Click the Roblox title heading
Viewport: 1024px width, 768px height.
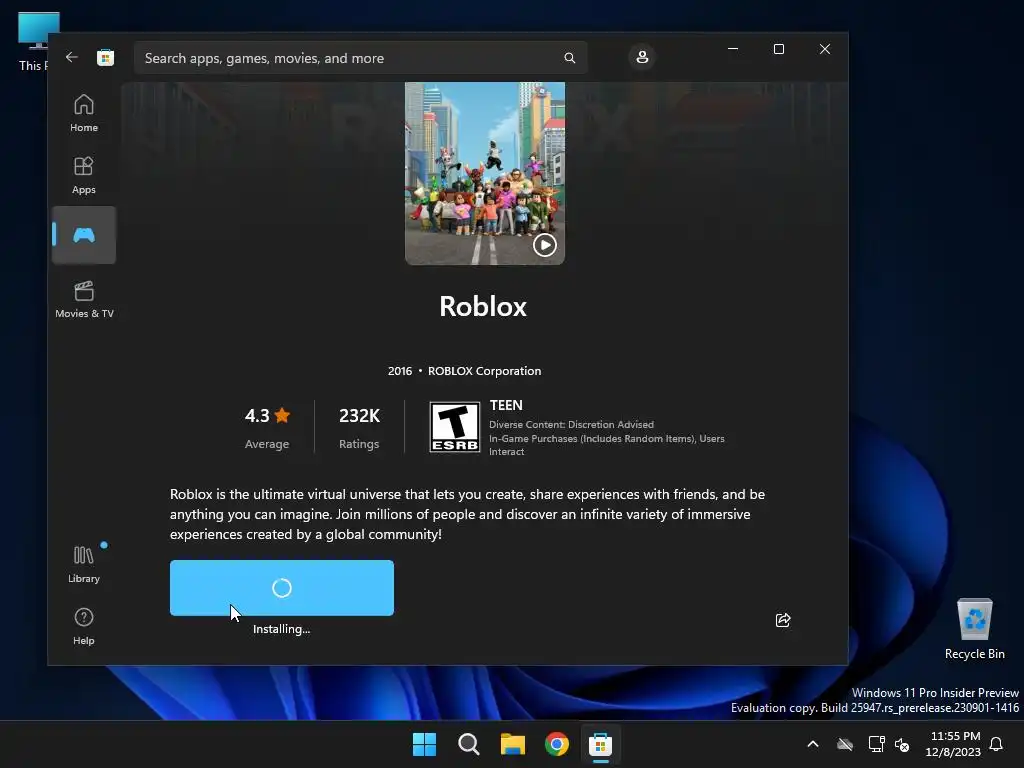(x=483, y=306)
